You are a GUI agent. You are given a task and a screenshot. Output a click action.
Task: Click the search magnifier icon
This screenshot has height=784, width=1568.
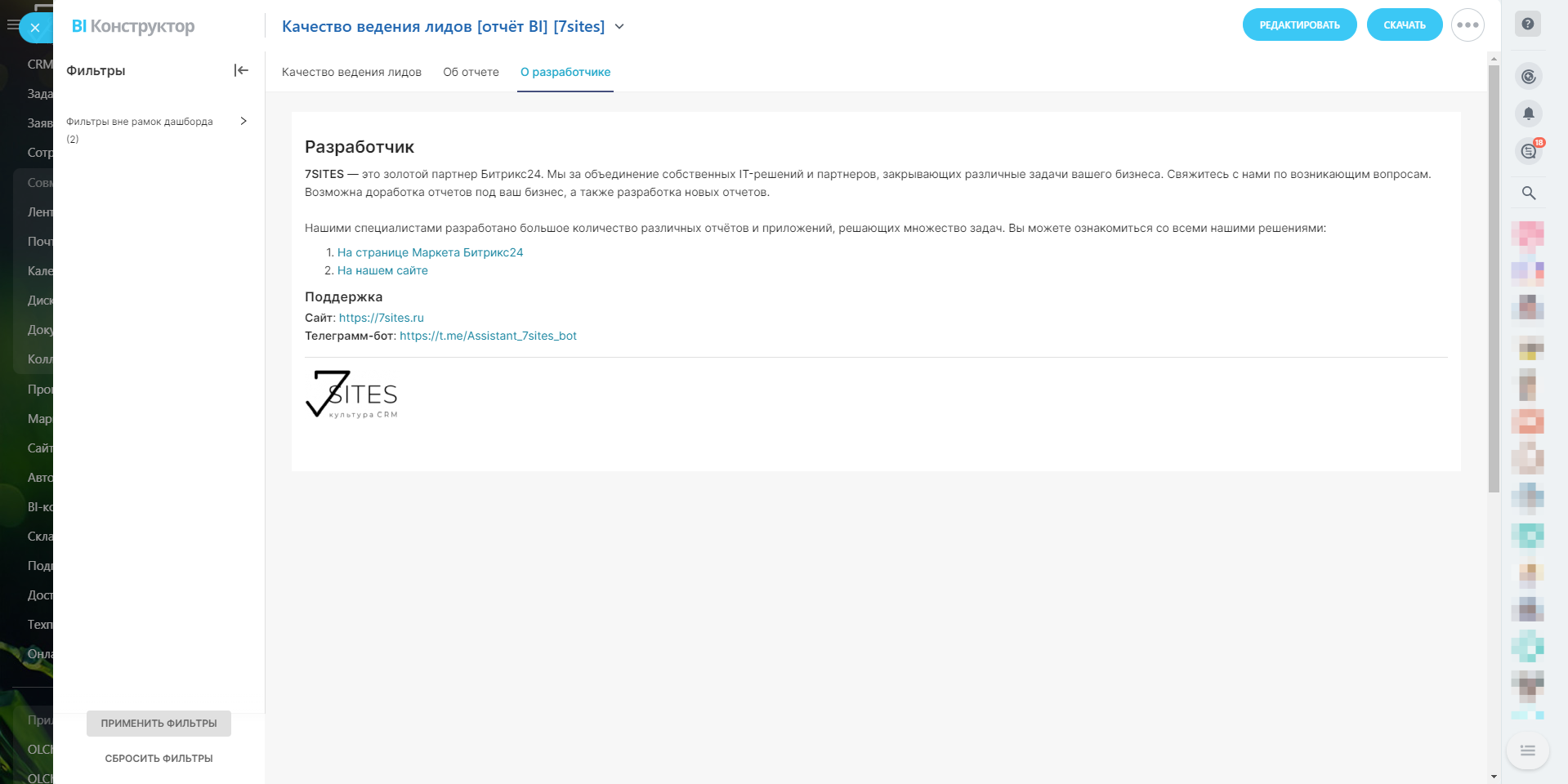tap(1529, 193)
